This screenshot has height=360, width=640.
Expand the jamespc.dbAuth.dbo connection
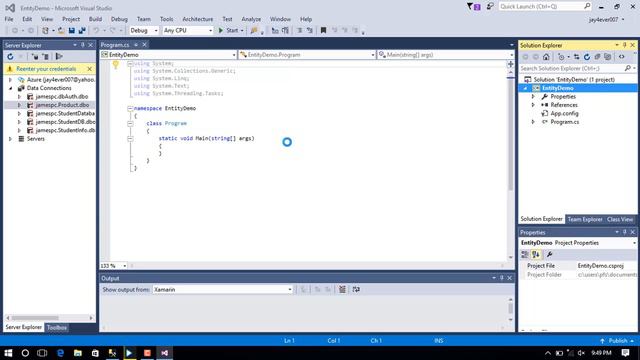click(x=19, y=97)
